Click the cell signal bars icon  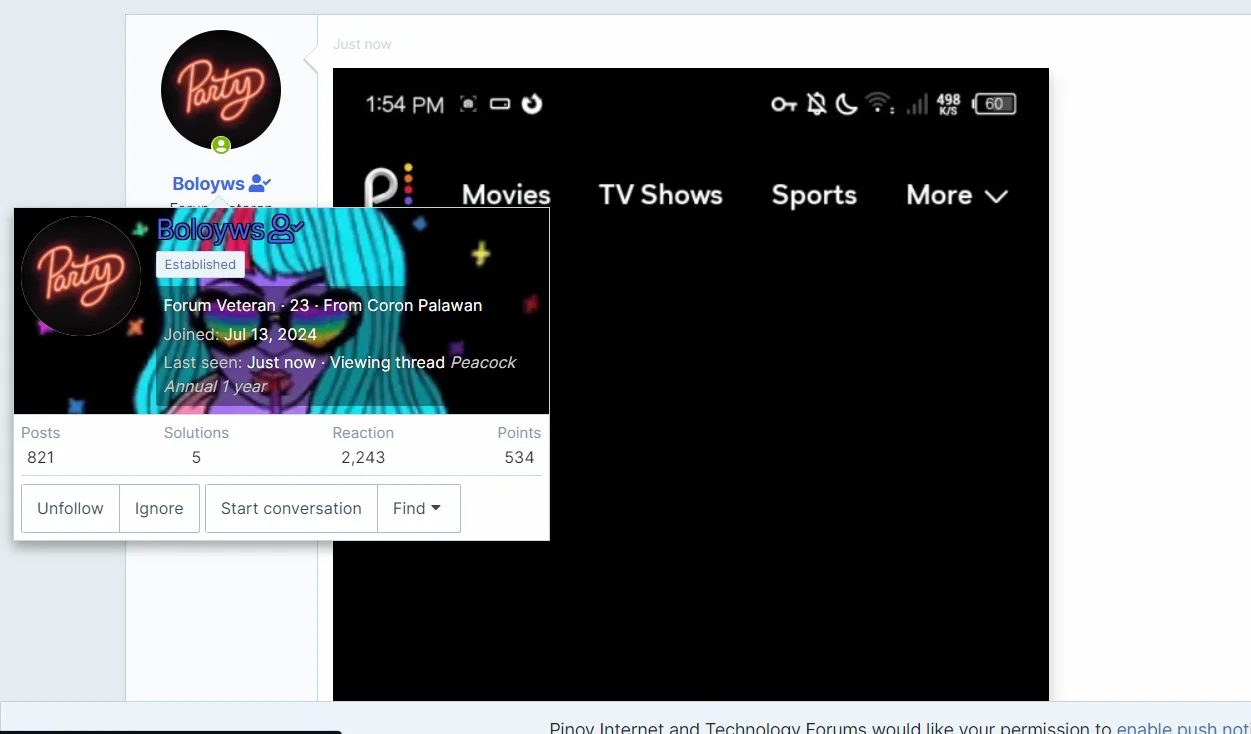pyautogui.click(x=916, y=104)
